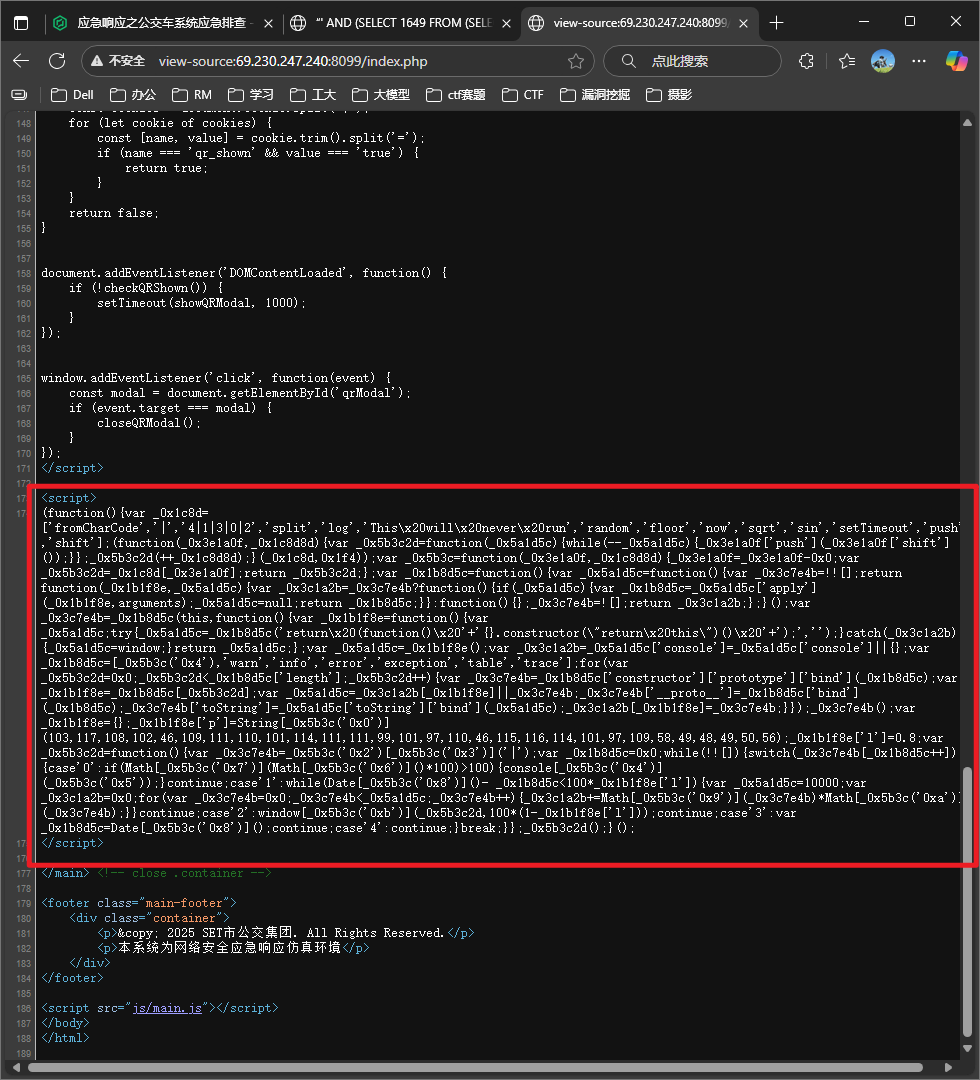Screen dimensions: 980x1080
Task: Add this page to favorites star
Action: tap(576, 61)
